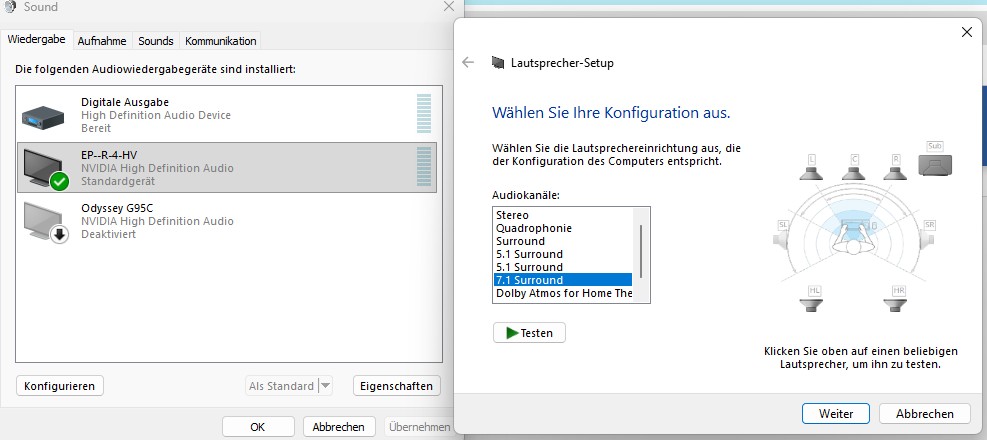
Task: Close the Lautsprecher-Setup dialog
Action: tap(967, 32)
